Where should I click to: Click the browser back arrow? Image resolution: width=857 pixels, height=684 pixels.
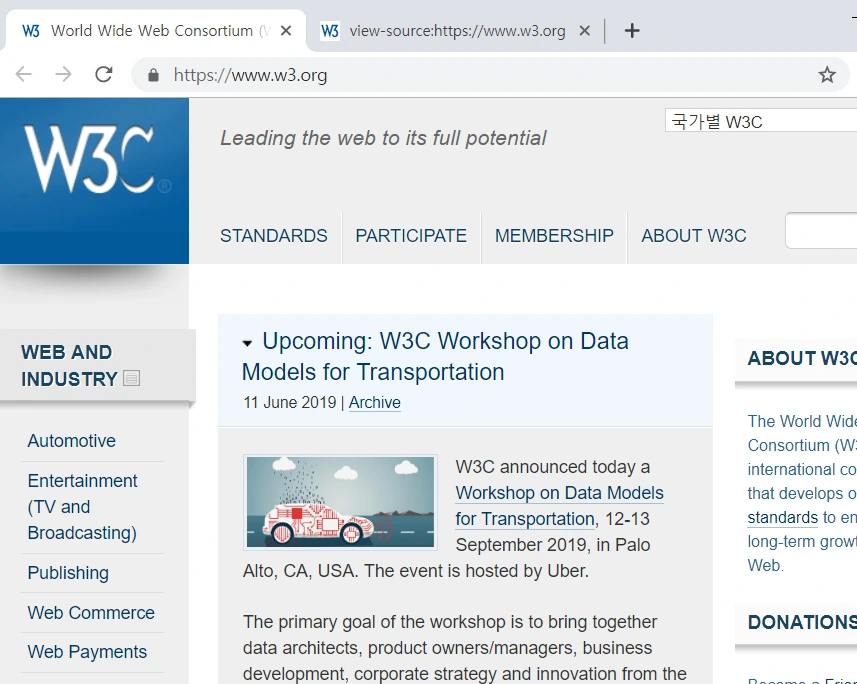(24, 74)
